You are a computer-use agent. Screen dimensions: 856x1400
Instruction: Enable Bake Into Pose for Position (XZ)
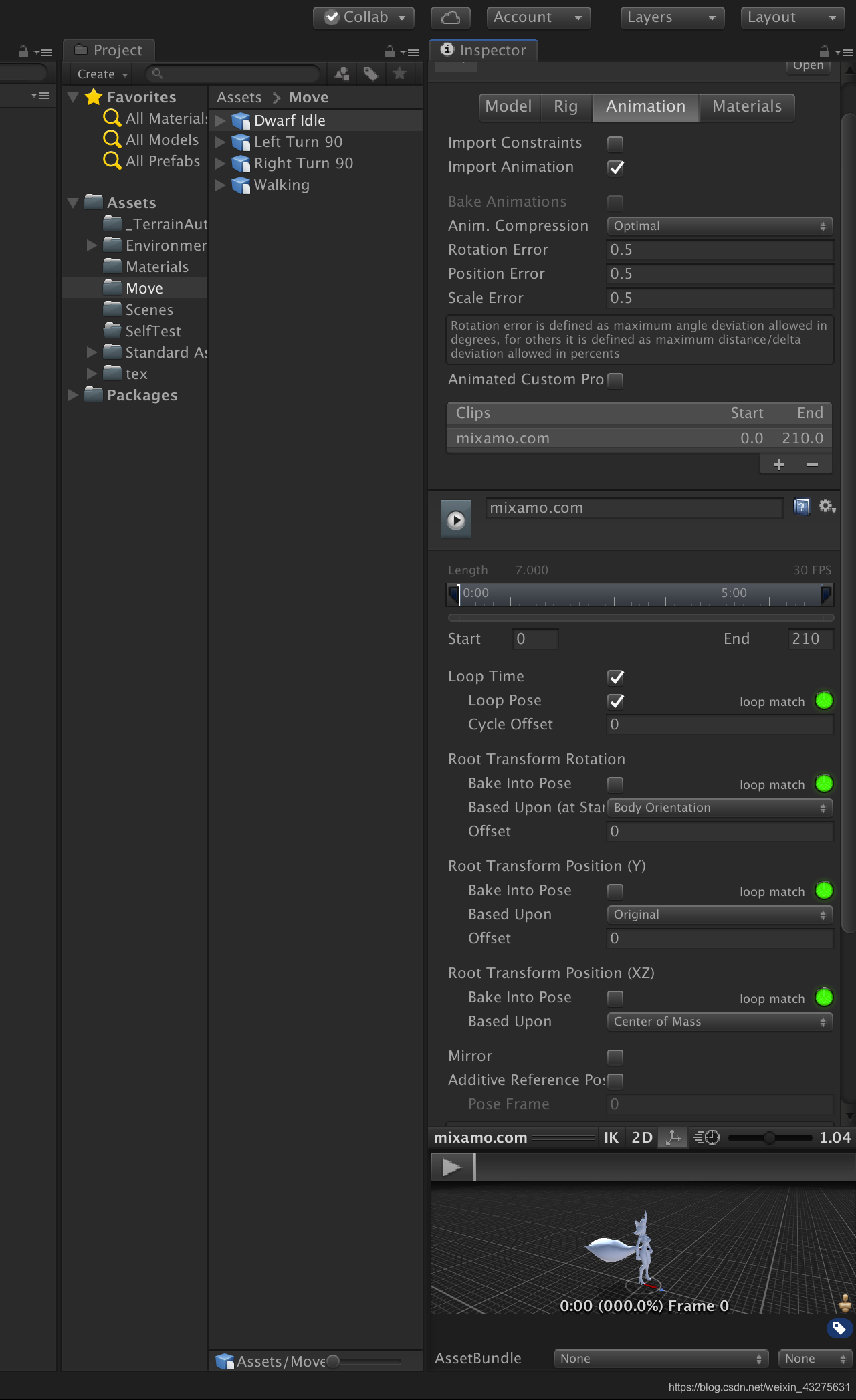[x=615, y=998]
